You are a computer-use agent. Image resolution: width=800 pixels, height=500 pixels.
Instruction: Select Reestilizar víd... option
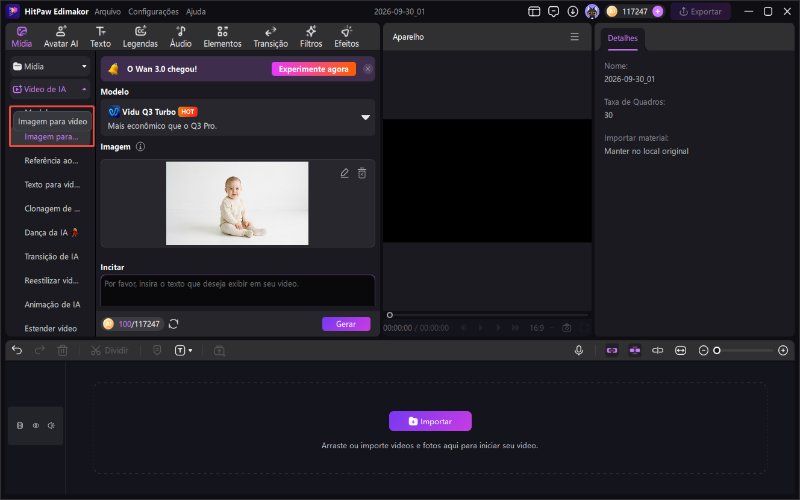coord(52,281)
